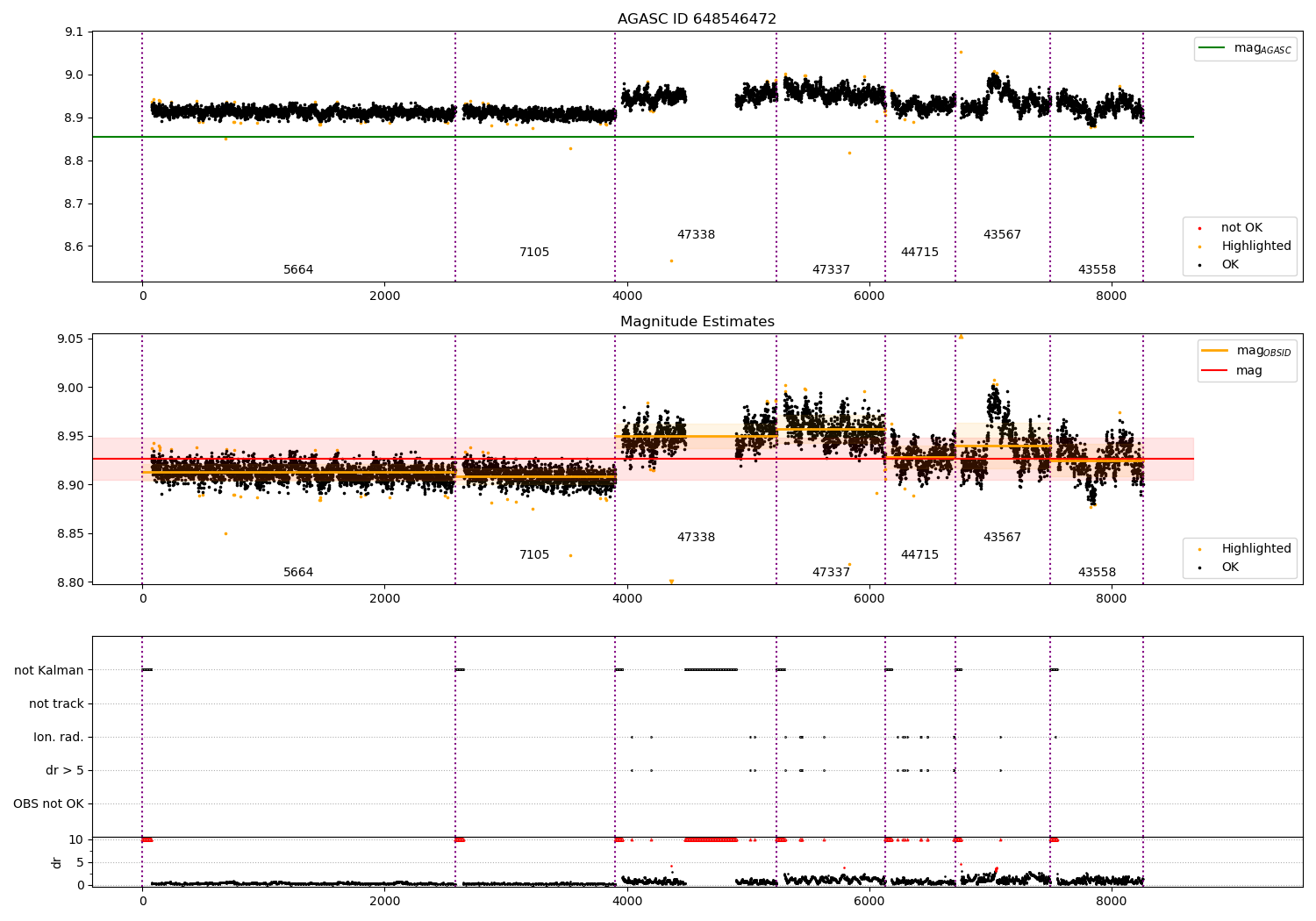Click 'Highlighted' legend label in Magnitude Estimates plot
The image size is (1316, 921).
pyautogui.click(x=1256, y=548)
